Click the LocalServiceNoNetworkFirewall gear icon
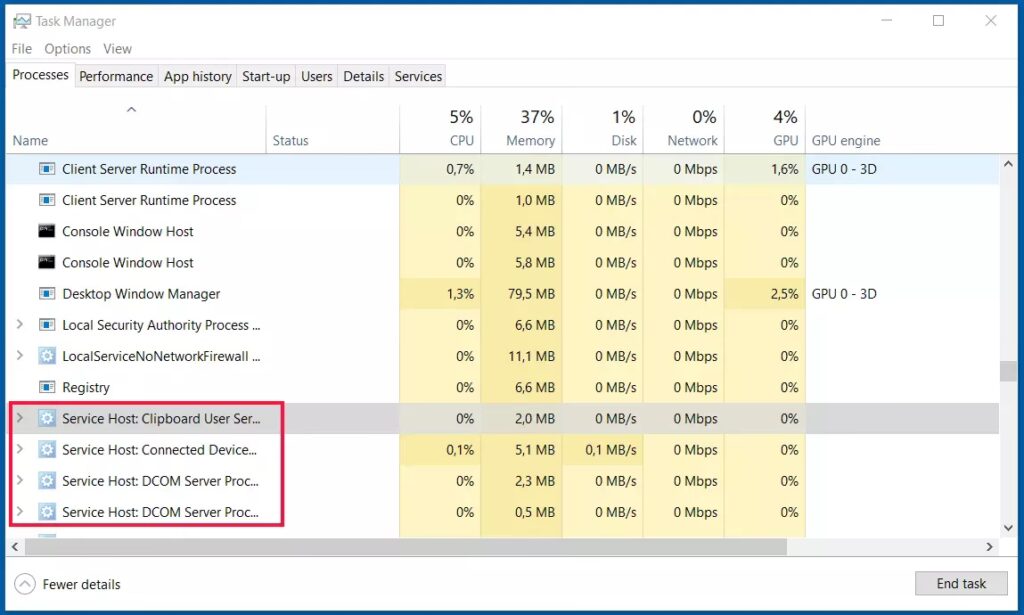The width and height of the screenshot is (1024, 615). pyautogui.click(x=47, y=356)
